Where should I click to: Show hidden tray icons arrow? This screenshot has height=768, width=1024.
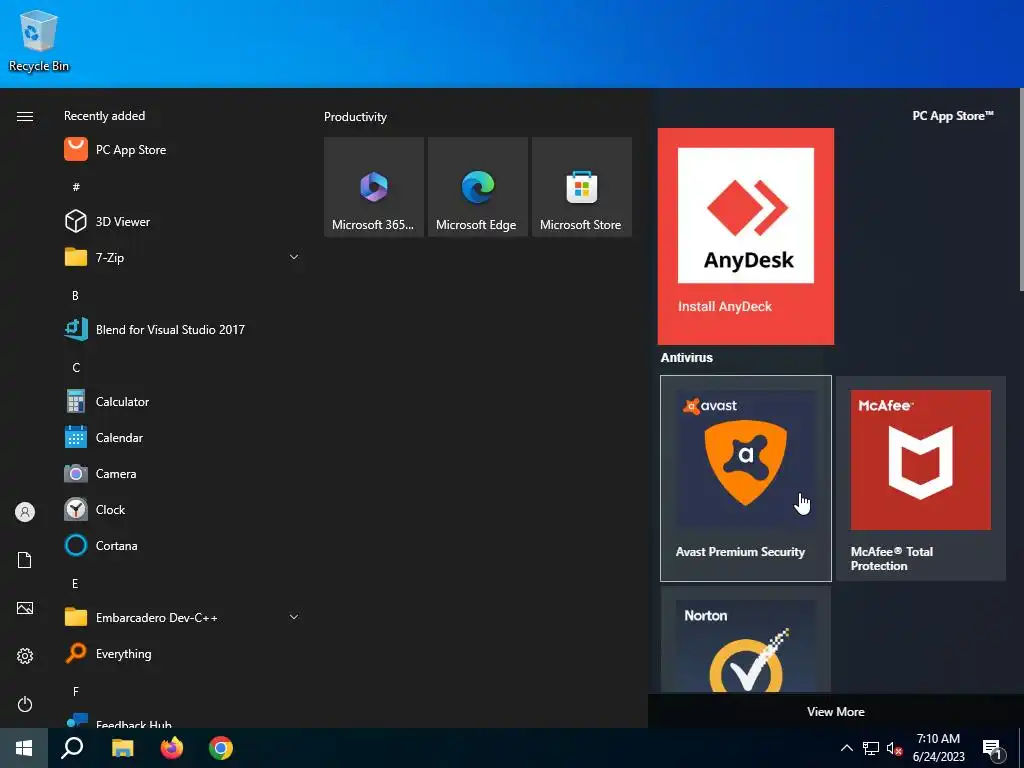point(846,748)
